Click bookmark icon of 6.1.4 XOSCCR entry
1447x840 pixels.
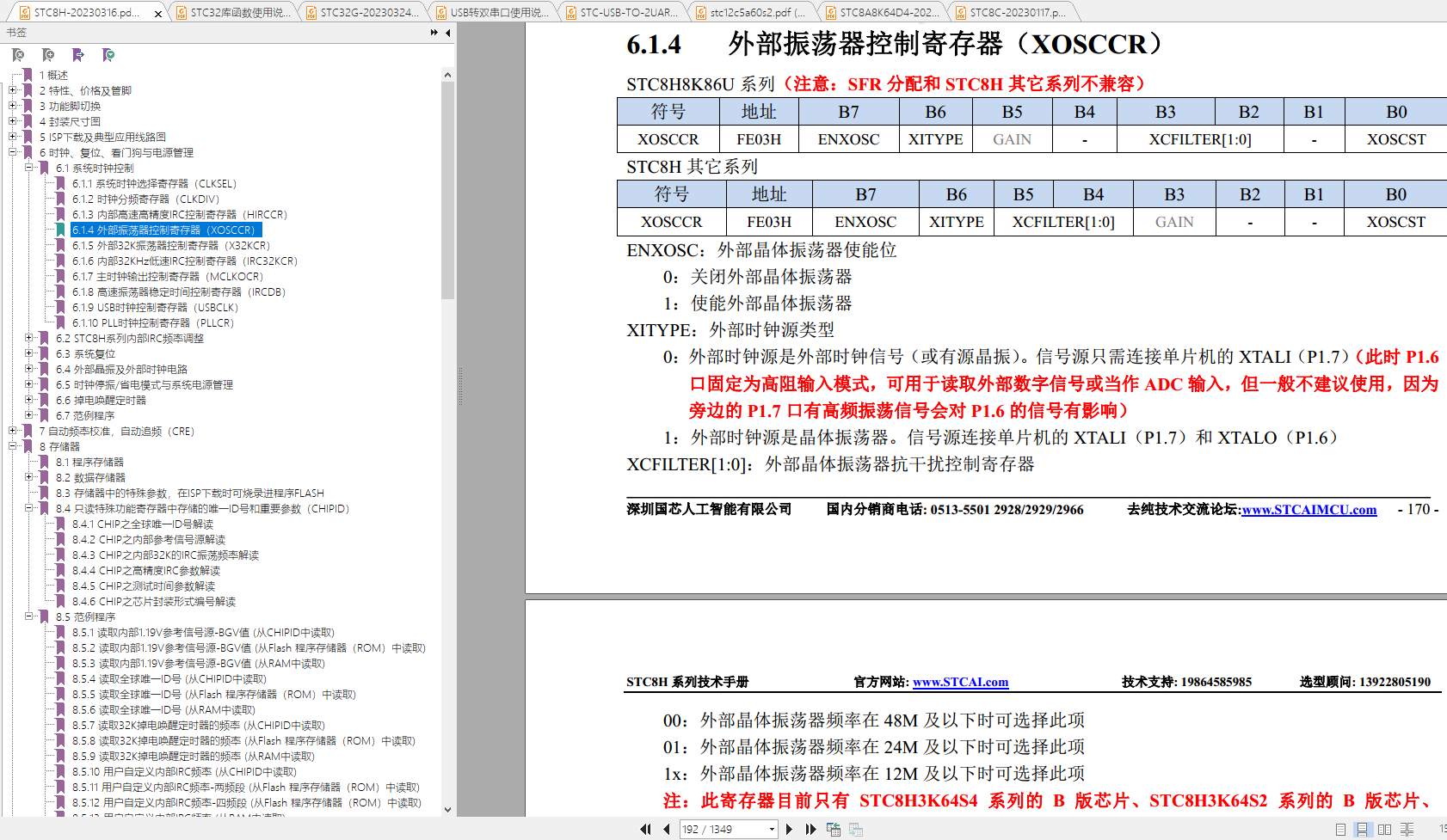[x=61, y=230]
